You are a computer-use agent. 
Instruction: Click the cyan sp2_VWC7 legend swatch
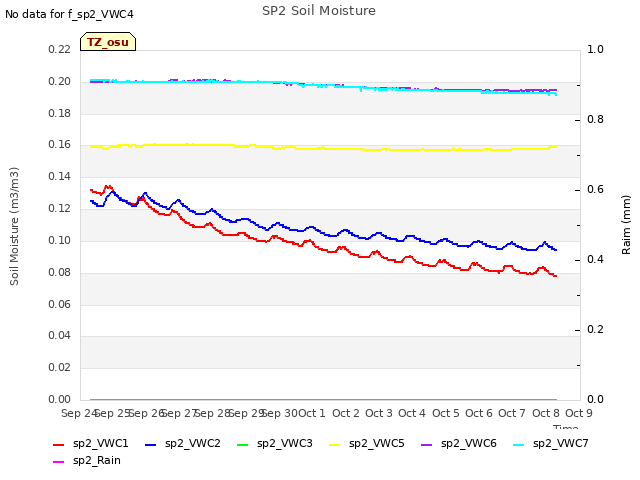click(518, 444)
